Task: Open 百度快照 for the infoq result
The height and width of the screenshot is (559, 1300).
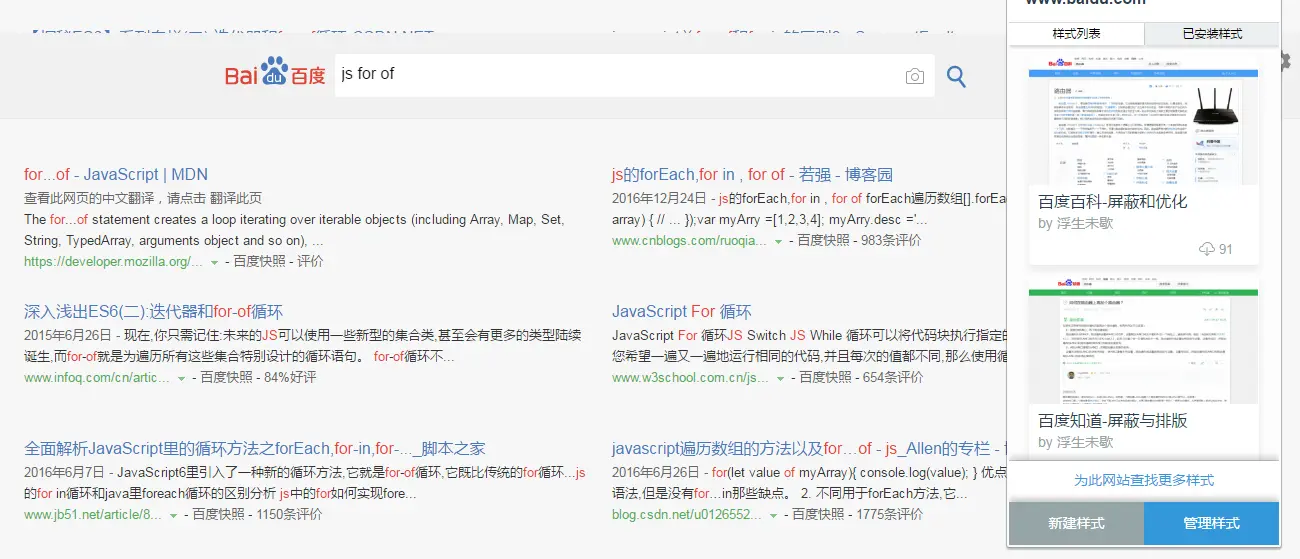Action: (x=227, y=378)
